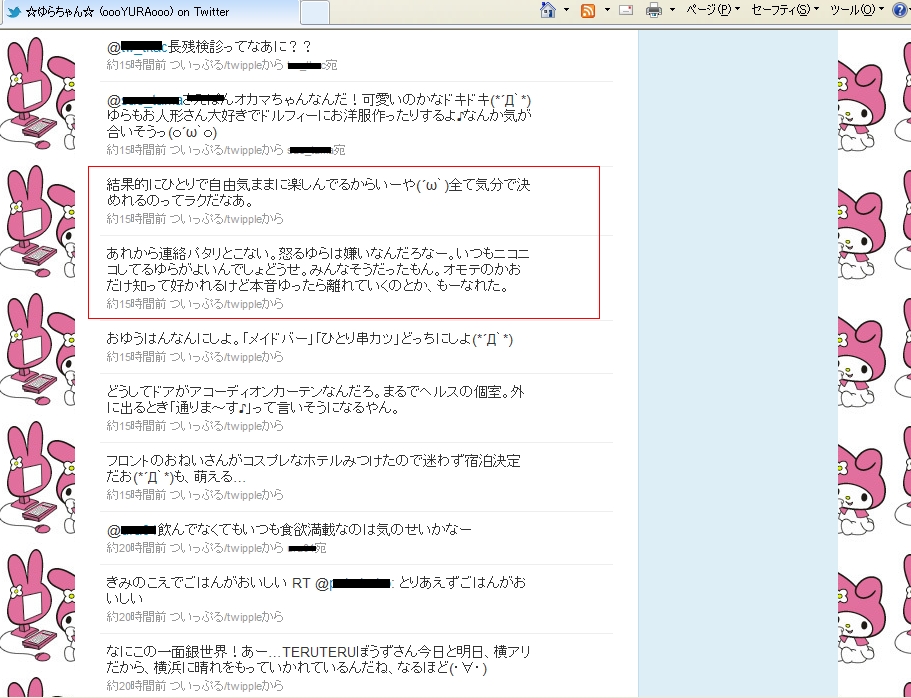Viewport: 911px width, 698px height.
Task: Open 約15時間前 timestamp under お人形さん大好き tweet
Action: point(136,151)
